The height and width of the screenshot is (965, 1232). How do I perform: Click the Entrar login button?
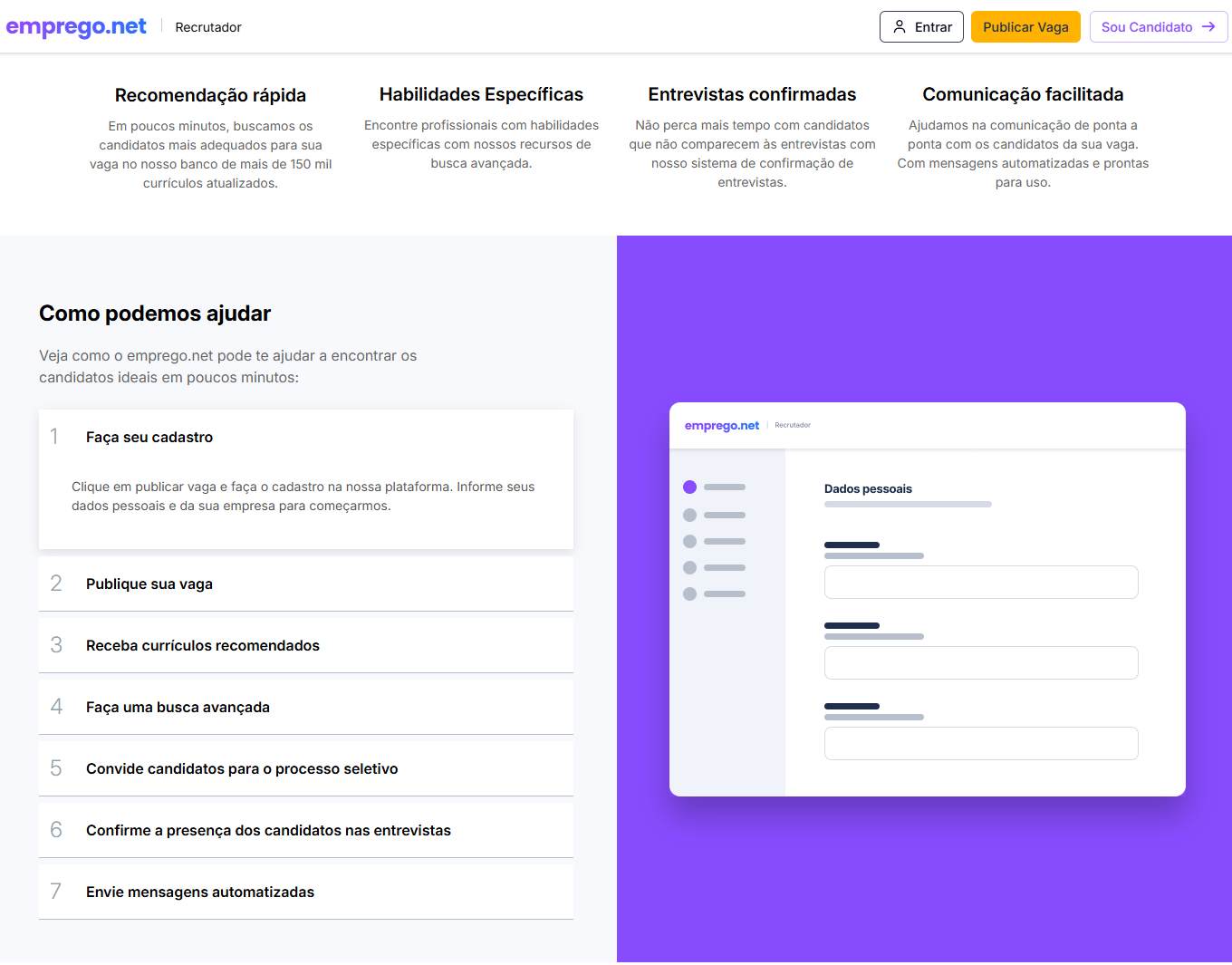921,27
